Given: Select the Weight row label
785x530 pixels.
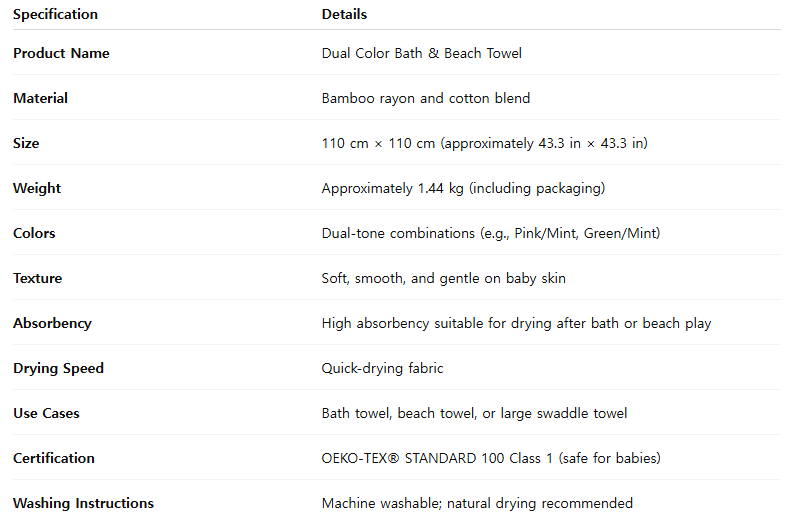Looking at the screenshot, I should tap(37, 188).
